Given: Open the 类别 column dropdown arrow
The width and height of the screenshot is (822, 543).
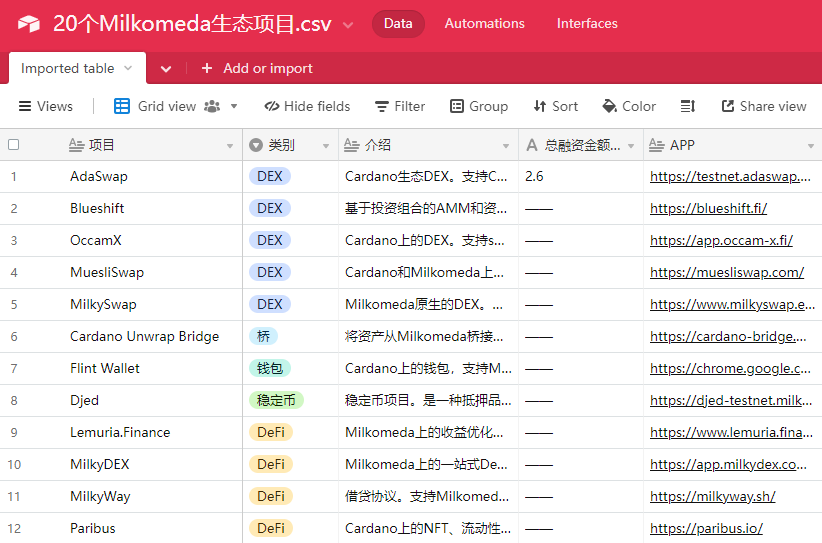Looking at the screenshot, I should [326, 146].
